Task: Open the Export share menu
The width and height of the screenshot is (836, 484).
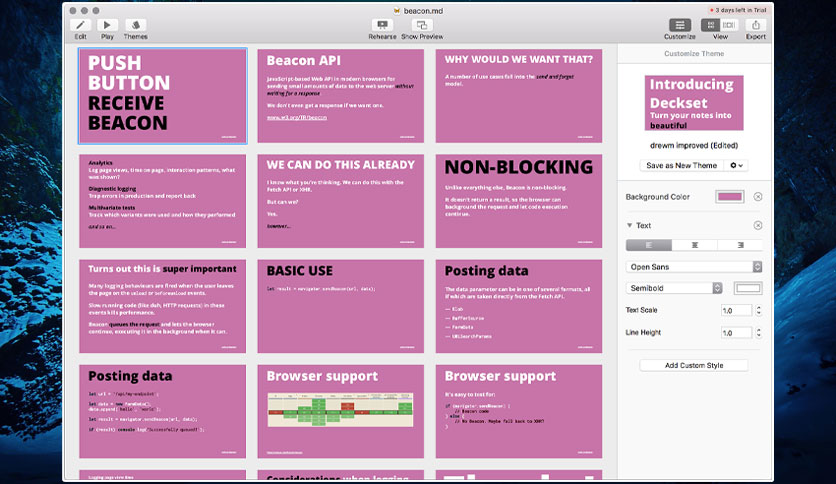Action: tap(755, 25)
